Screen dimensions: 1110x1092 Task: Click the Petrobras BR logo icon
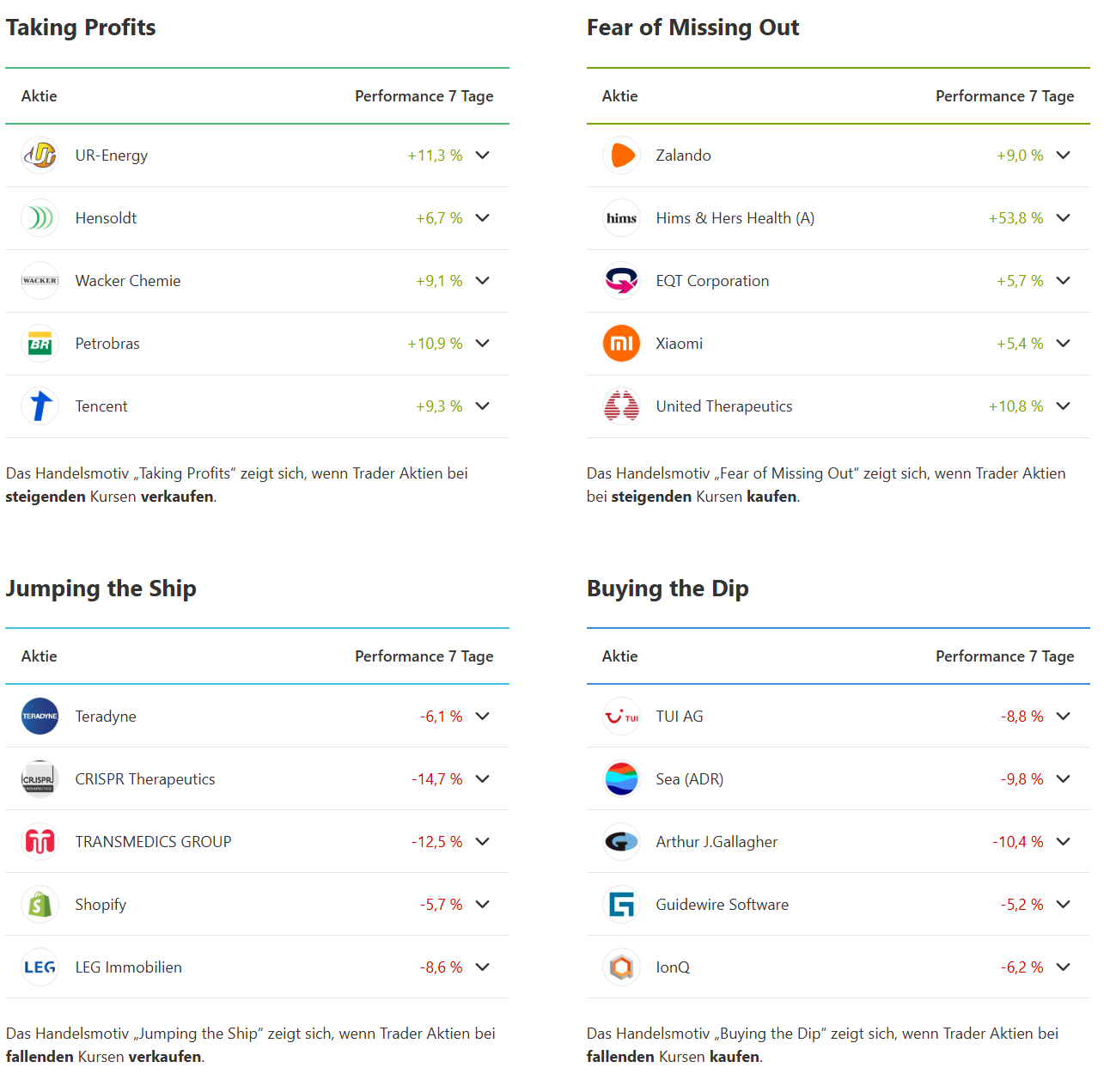coord(40,344)
